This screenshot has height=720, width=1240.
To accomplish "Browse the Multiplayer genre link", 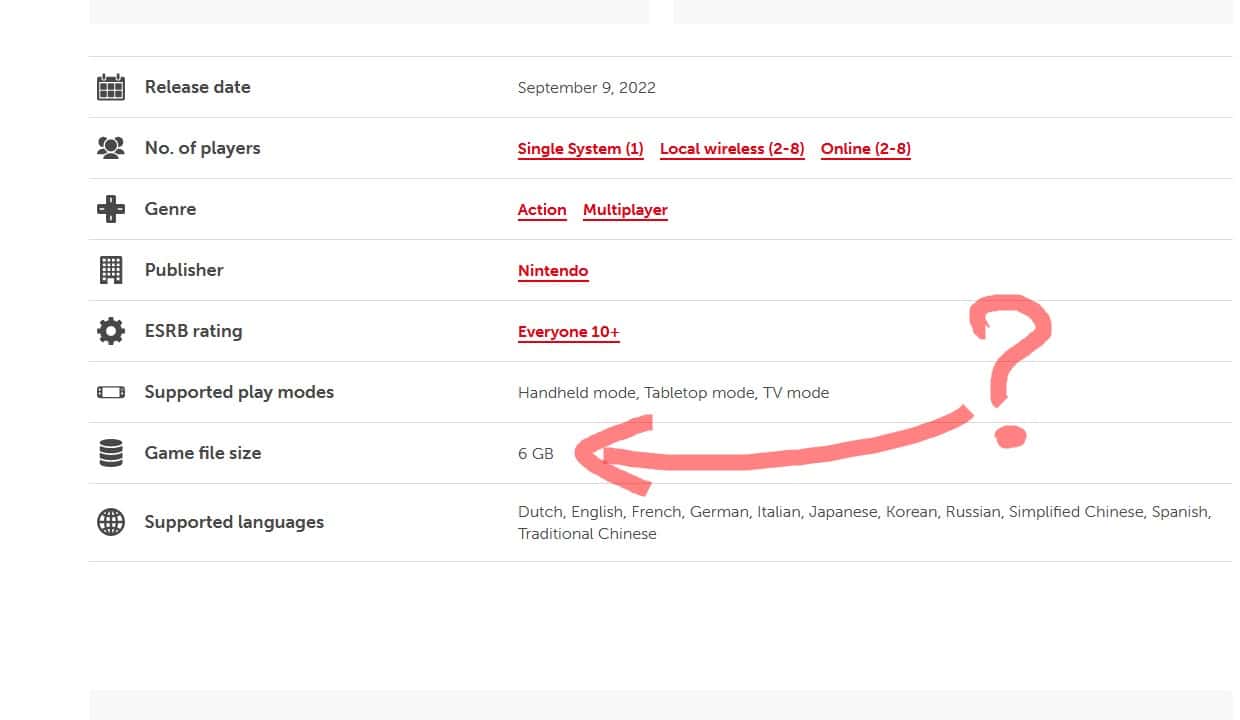I will point(625,210).
